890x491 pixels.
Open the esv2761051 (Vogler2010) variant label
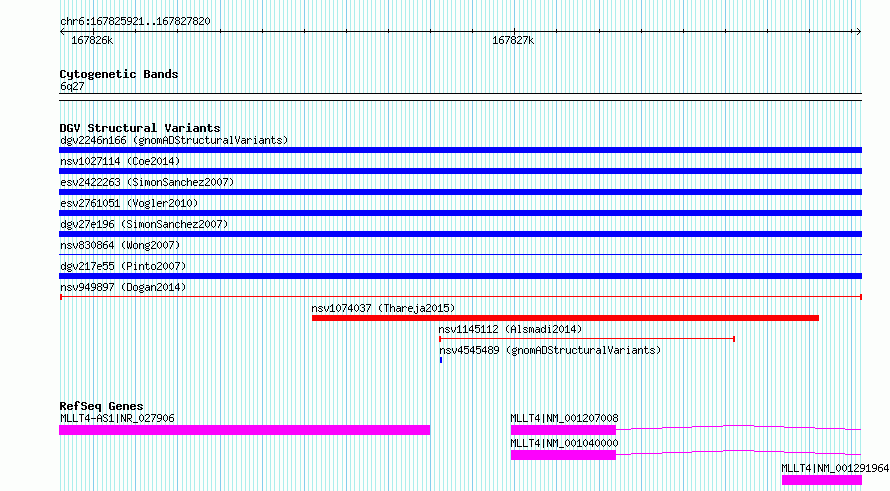point(129,203)
